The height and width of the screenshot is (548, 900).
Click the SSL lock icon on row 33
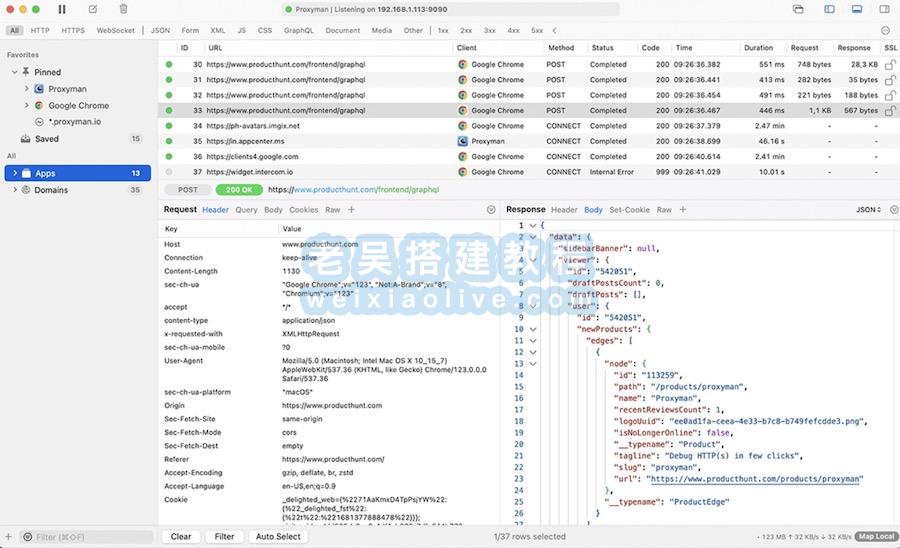[x=890, y=111]
